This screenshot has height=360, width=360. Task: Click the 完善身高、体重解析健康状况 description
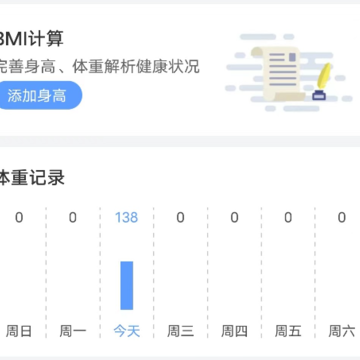[x=99, y=66]
